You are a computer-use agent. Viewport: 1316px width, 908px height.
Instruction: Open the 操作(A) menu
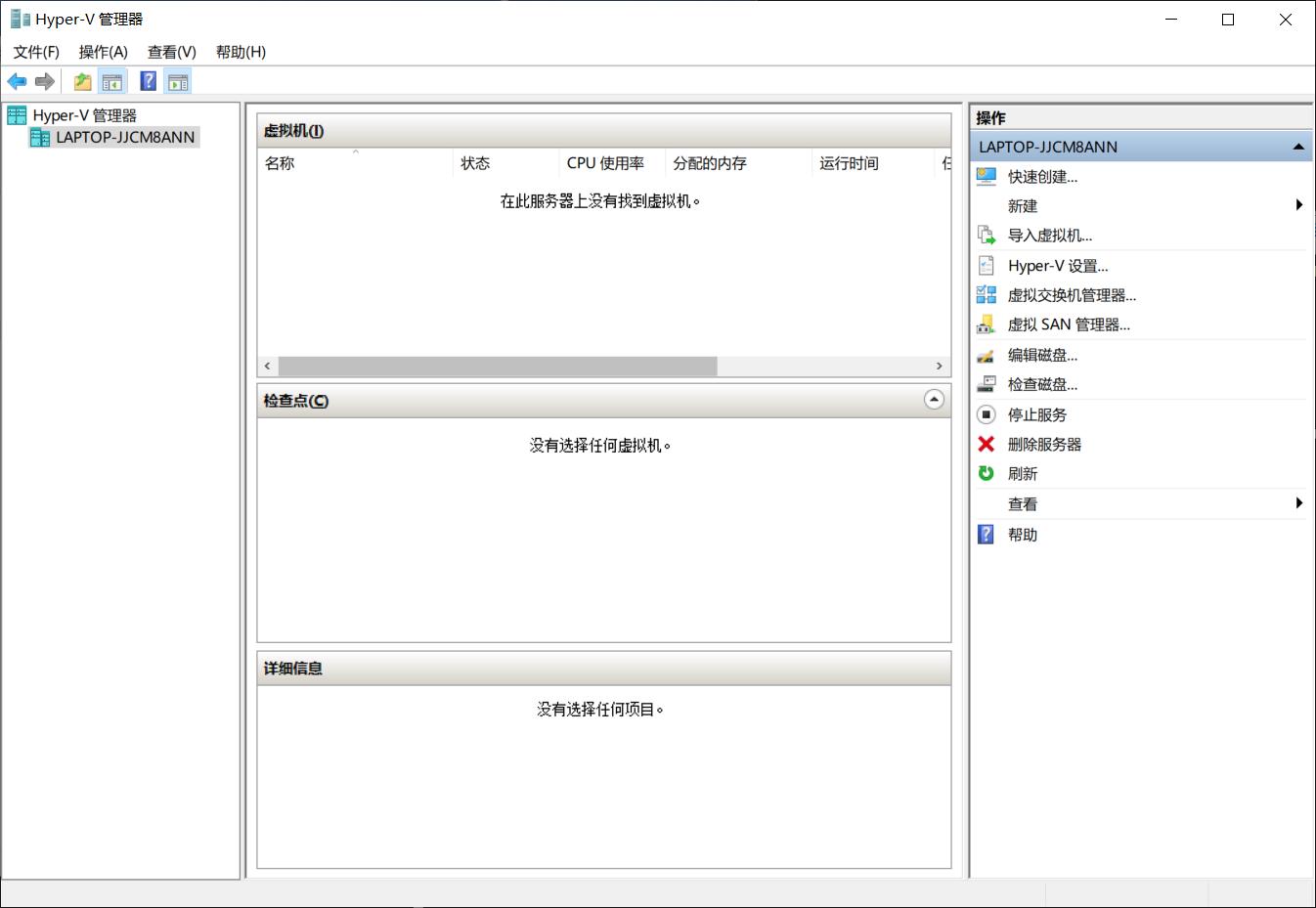pyautogui.click(x=104, y=52)
